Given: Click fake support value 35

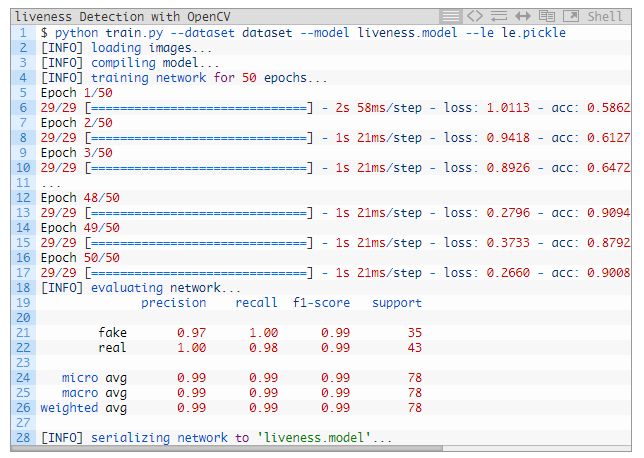Looking at the screenshot, I should (x=415, y=333).
